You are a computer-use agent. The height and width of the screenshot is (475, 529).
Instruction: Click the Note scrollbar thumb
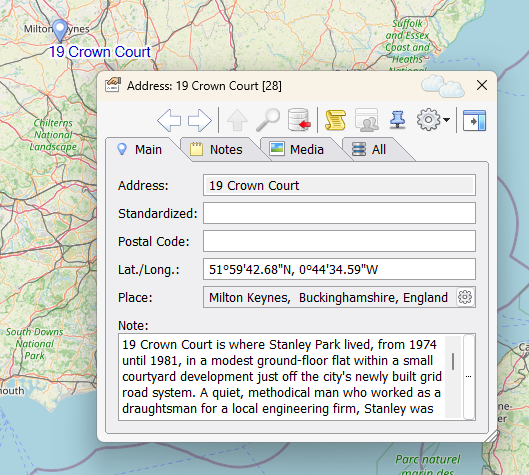pyautogui.click(x=453, y=361)
